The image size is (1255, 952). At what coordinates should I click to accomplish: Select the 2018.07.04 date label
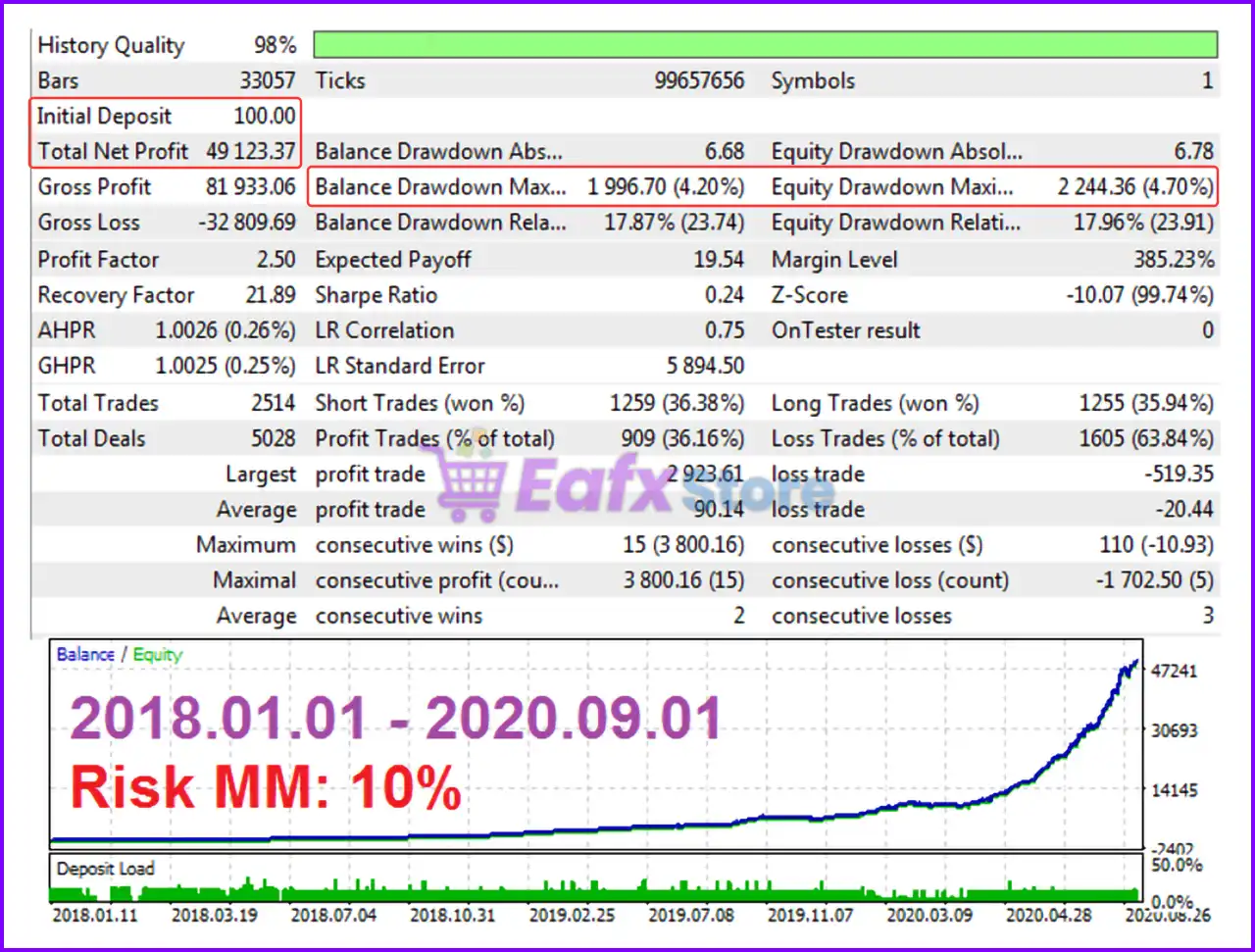(x=334, y=915)
